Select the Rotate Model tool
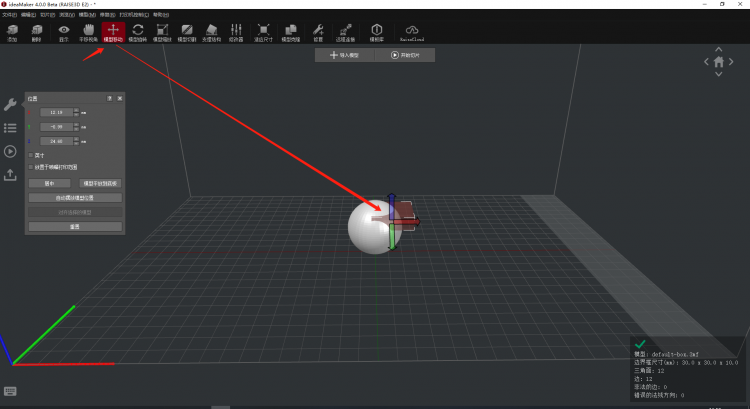750x409 pixels. (137, 32)
